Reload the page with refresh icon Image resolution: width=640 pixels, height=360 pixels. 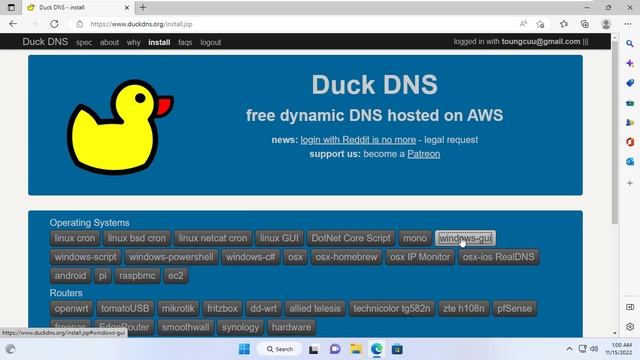[x=54, y=24]
